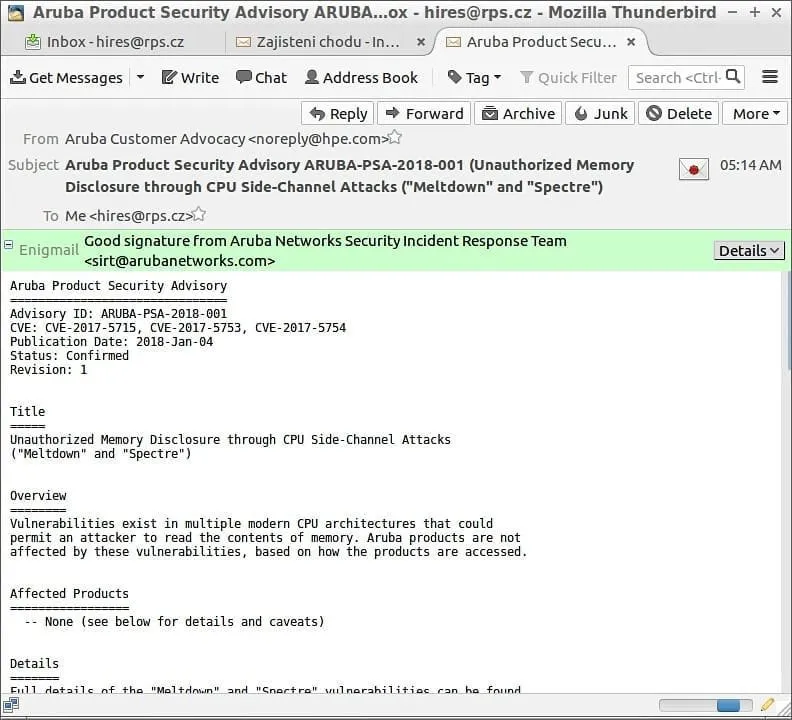Click the online status icon in status bar
Image resolution: width=792 pixels, height=720 pixels.
click(x=11, y=704)
